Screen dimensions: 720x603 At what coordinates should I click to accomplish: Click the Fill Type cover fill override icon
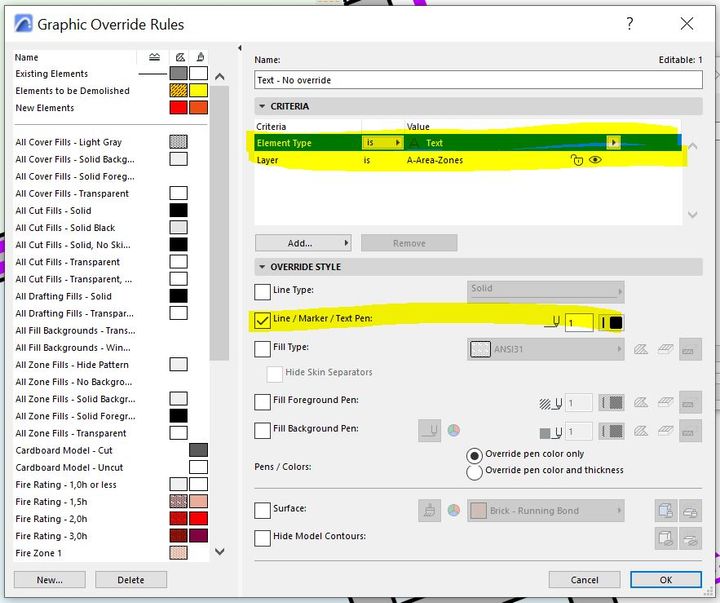pos(665,349)
